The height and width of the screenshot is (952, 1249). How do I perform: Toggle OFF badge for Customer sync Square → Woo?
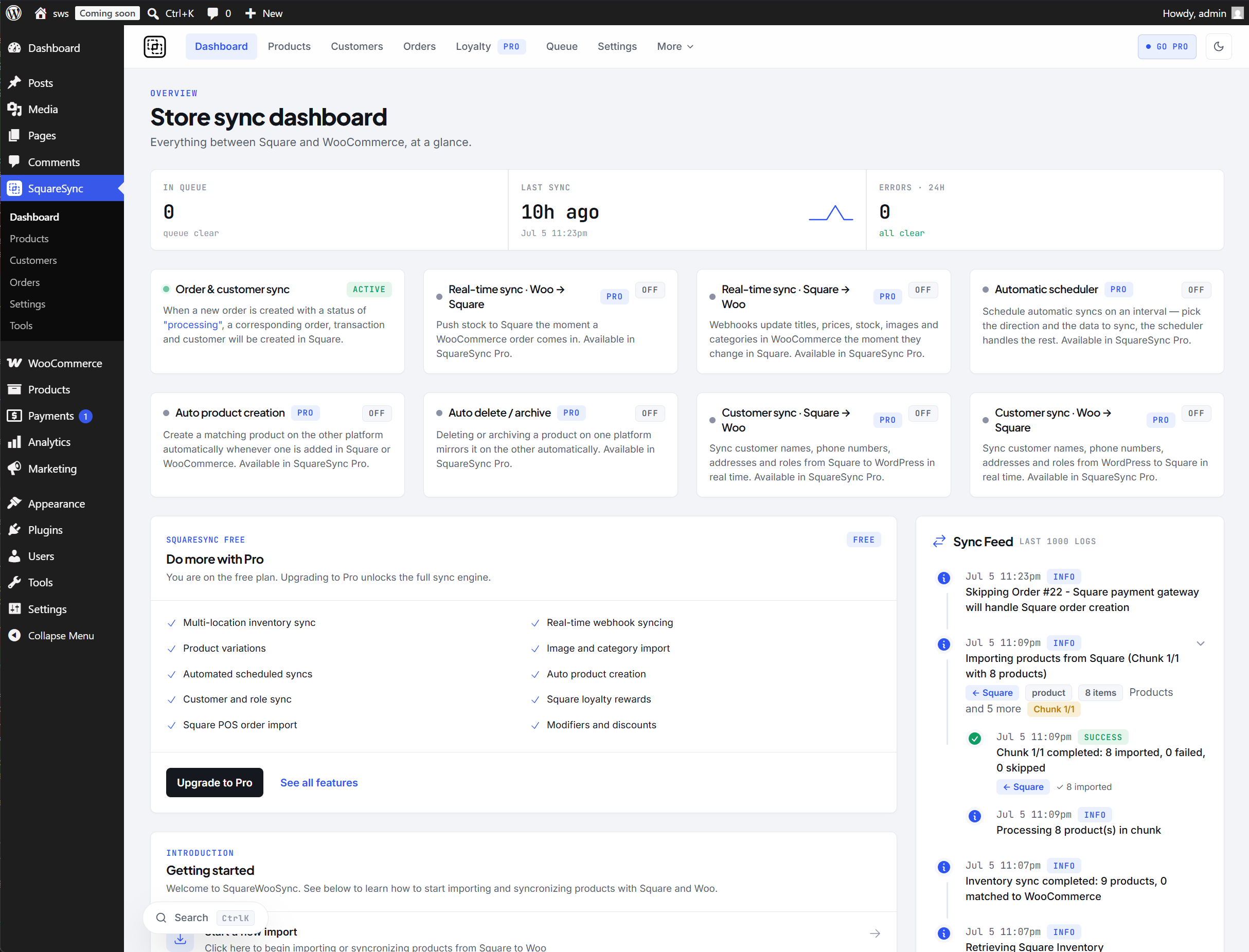tap(923, 414)
